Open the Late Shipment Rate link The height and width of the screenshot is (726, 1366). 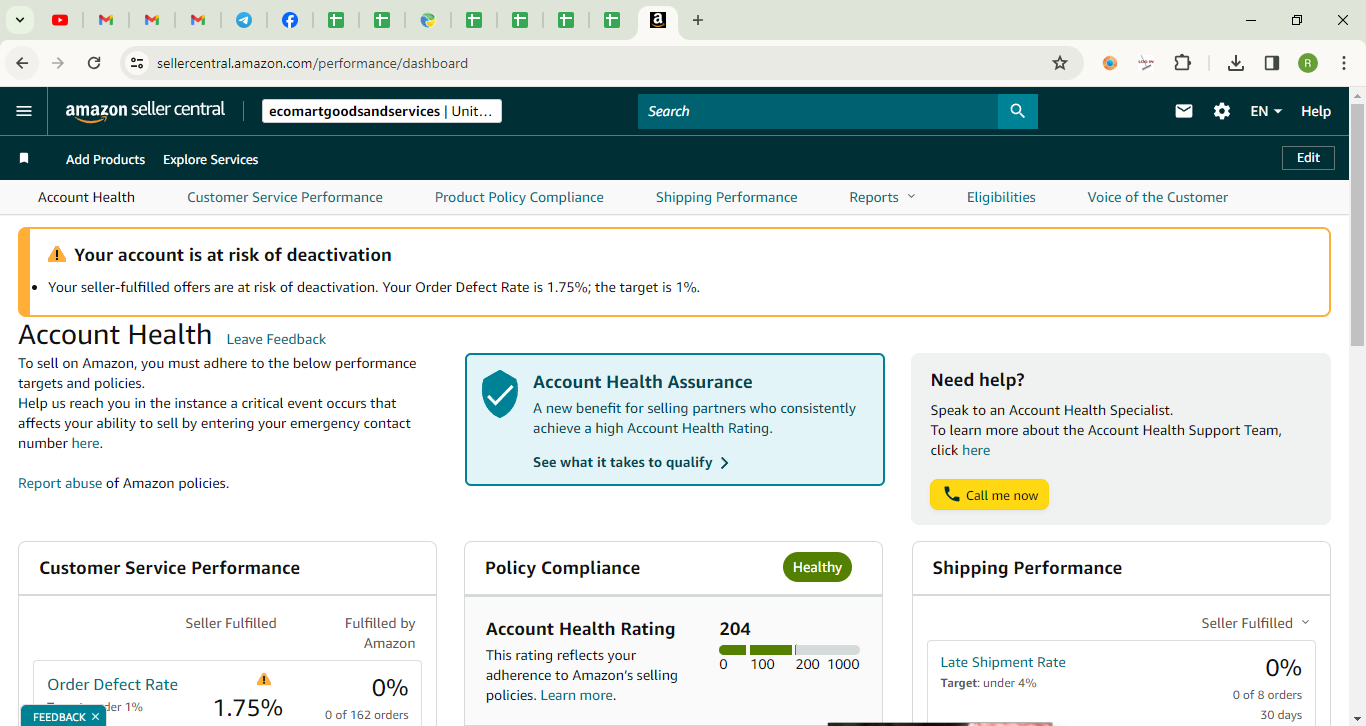[x=1003, y=662]
